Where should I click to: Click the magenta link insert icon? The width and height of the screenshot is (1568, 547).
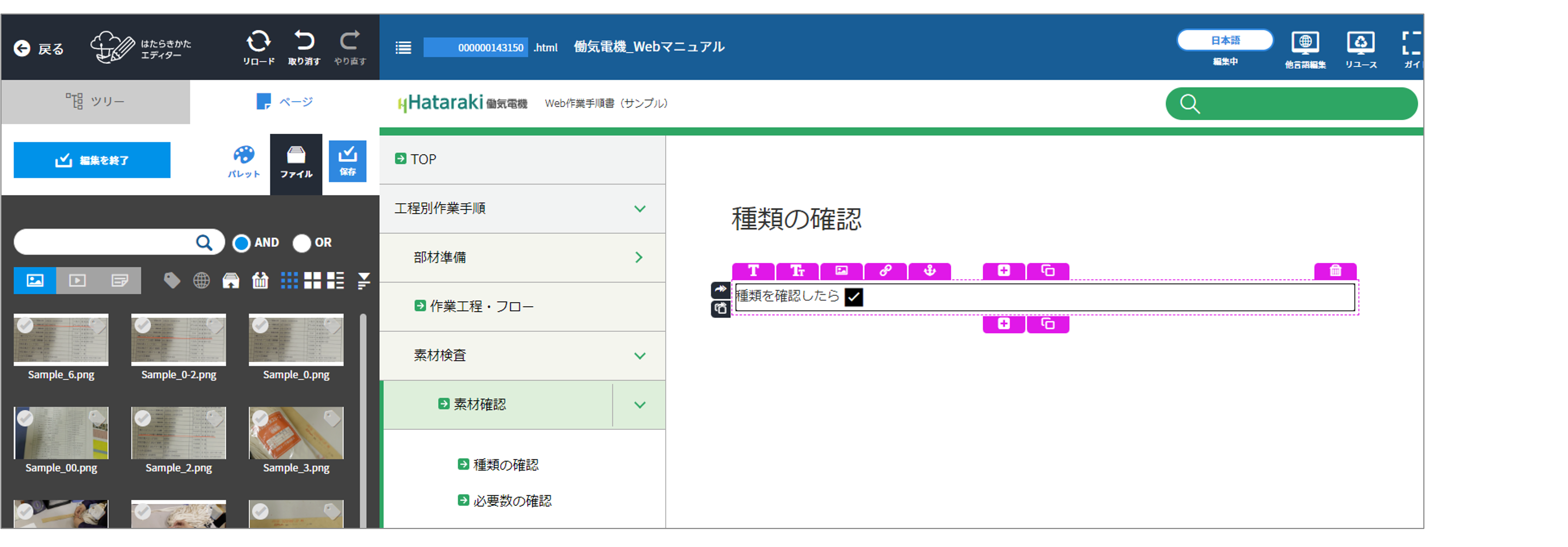point(885,271)
